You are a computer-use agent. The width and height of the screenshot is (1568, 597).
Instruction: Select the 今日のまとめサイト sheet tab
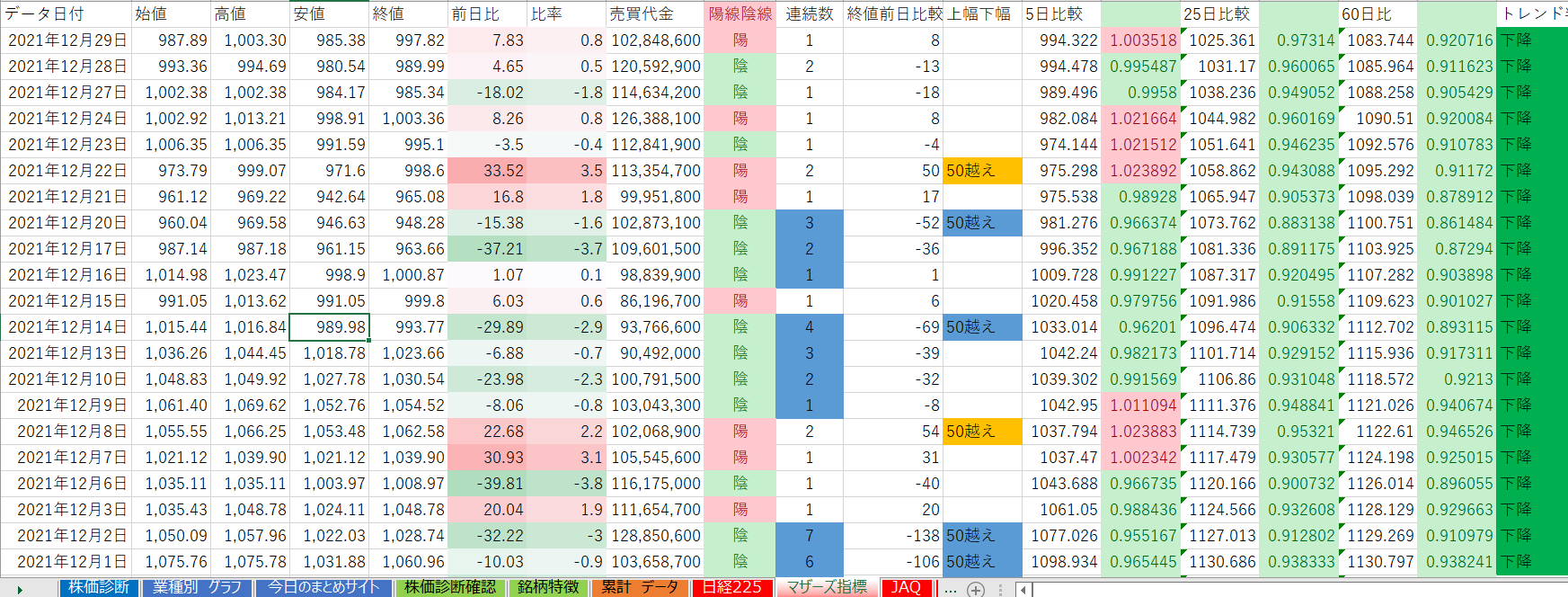(x=324, y=588)
